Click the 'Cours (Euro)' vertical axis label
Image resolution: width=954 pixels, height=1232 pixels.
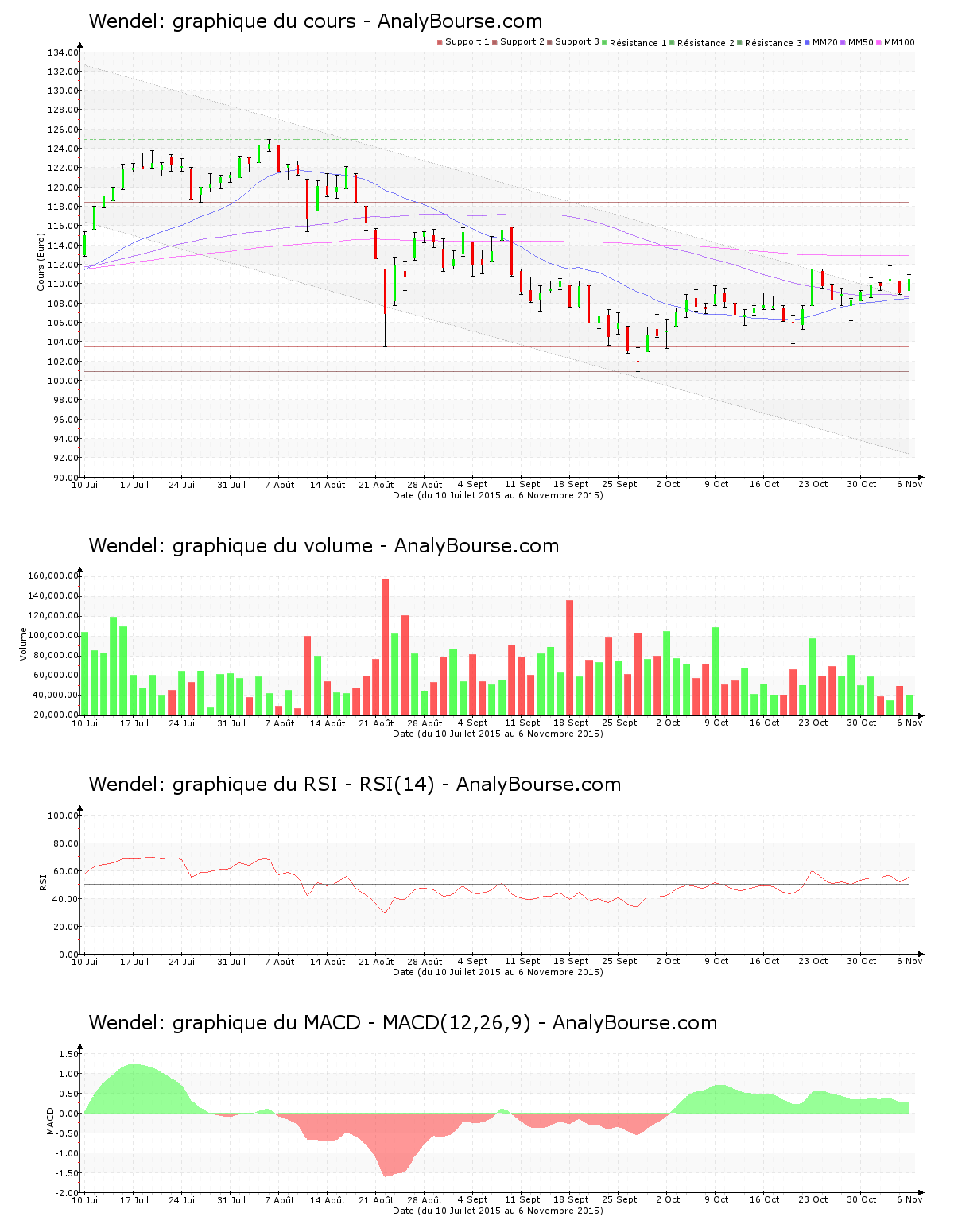click(41, 262)
